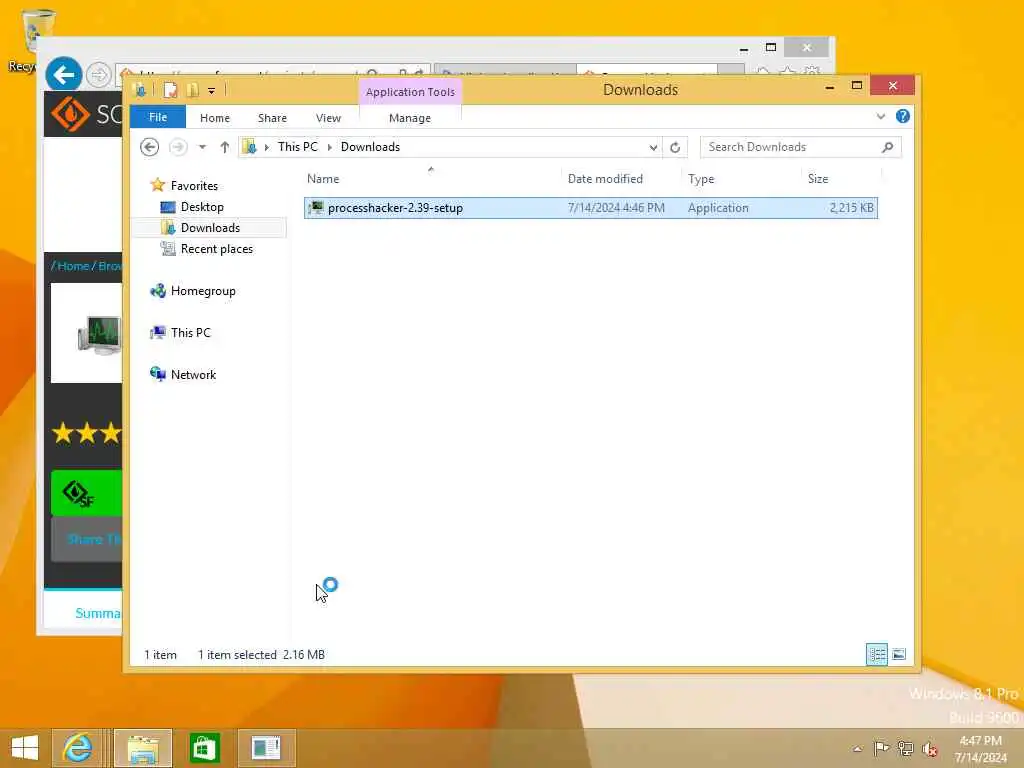
Task: Go back using Explorer's back arrow
Action: [150, 147]
